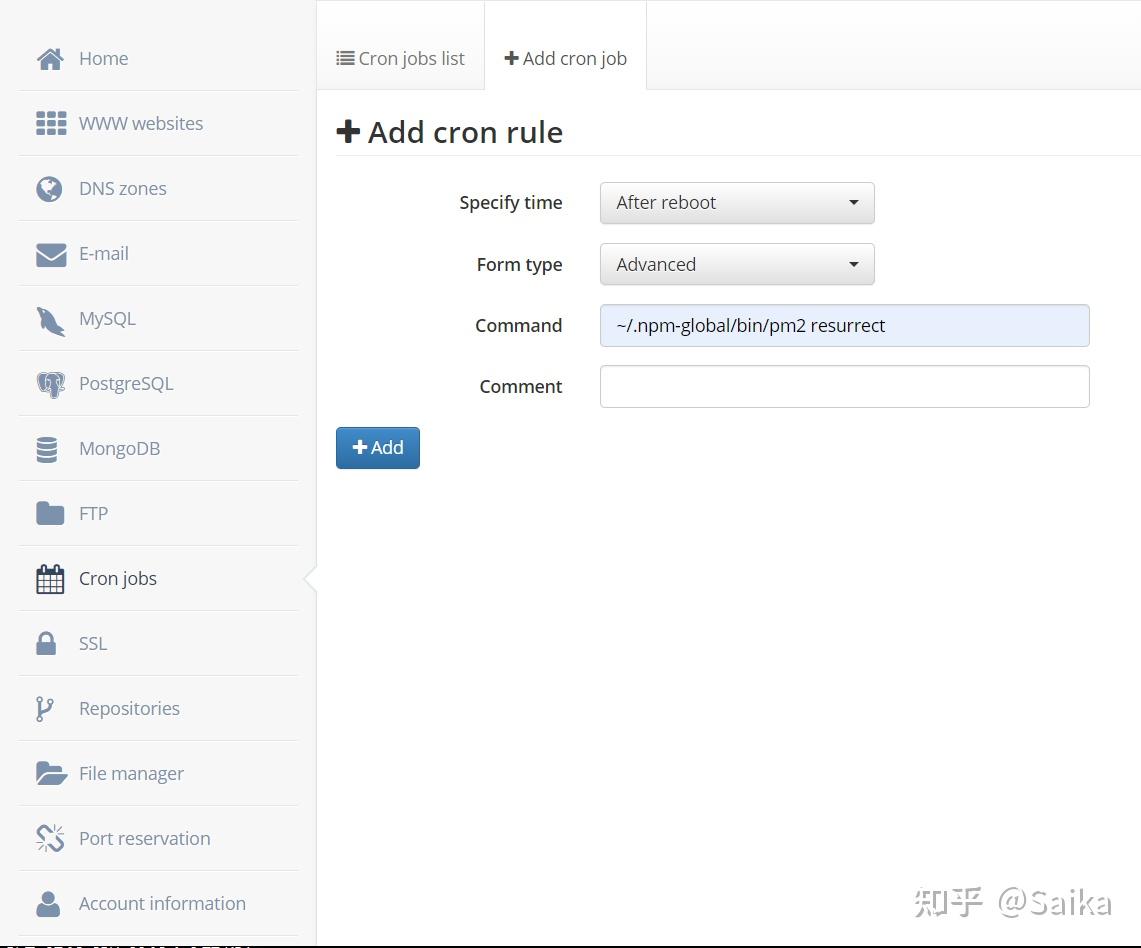The image size is (1141, 948).
Task: Switch to the Cron jobs list tab
Action: click(400, 59)
